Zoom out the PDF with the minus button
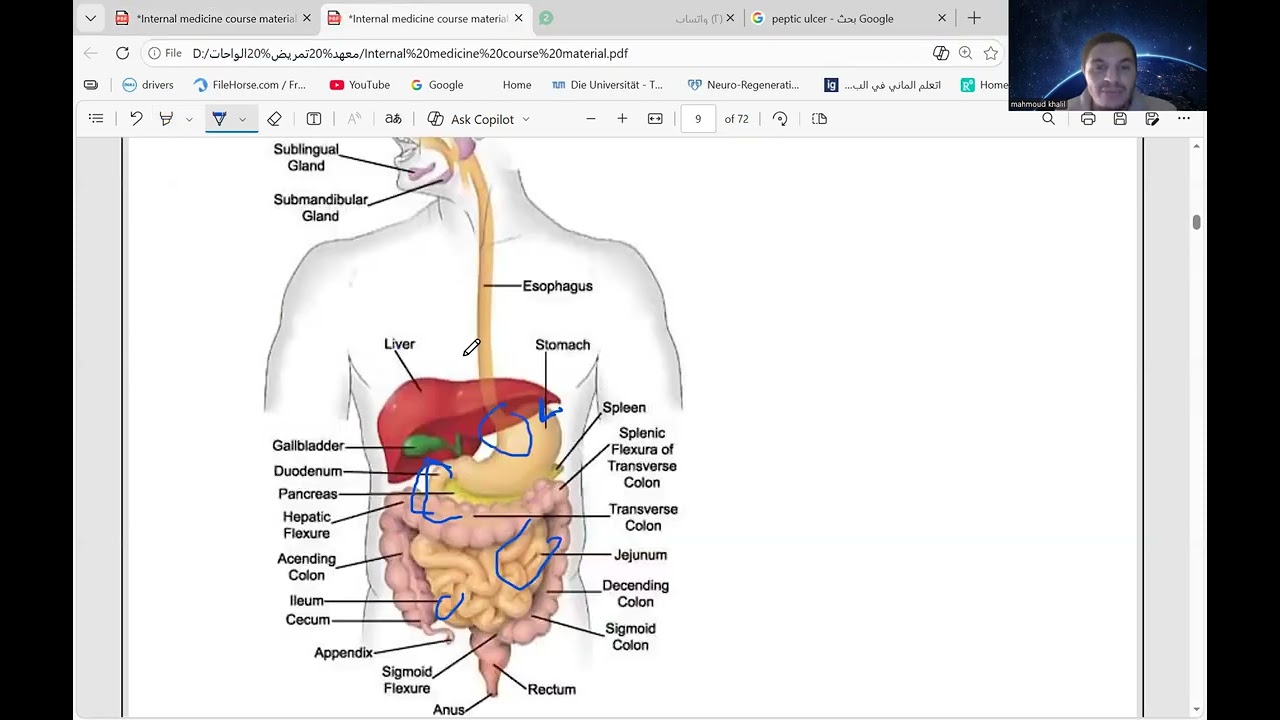 (591, 119)
